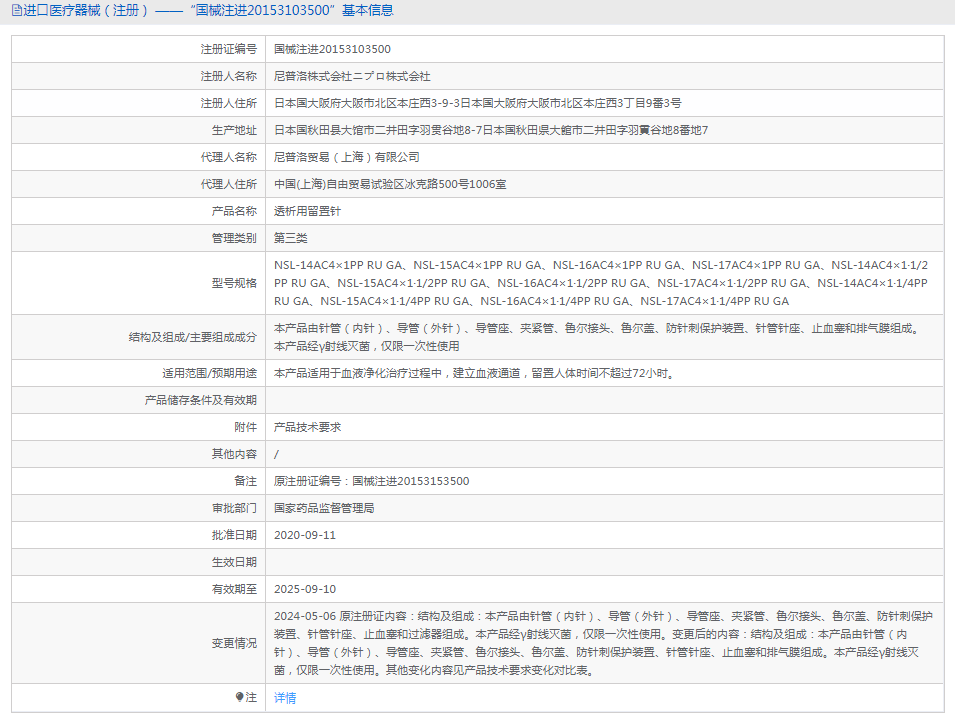Viewport: 955px width, 718px height.
Task: Click the document icon before 进口医疗器械 title
Action: (16, 10)
